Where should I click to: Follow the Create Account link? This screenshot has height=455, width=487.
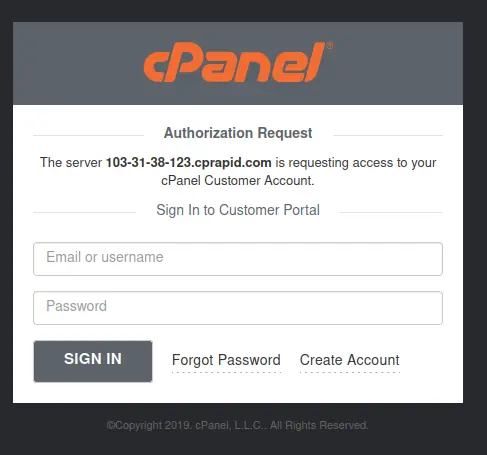[350, 360]
